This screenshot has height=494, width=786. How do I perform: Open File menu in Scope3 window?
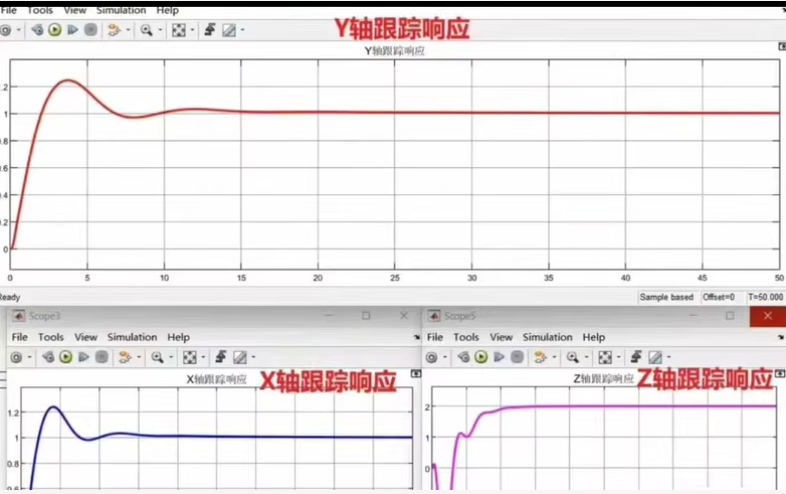(x=20, y=337)
